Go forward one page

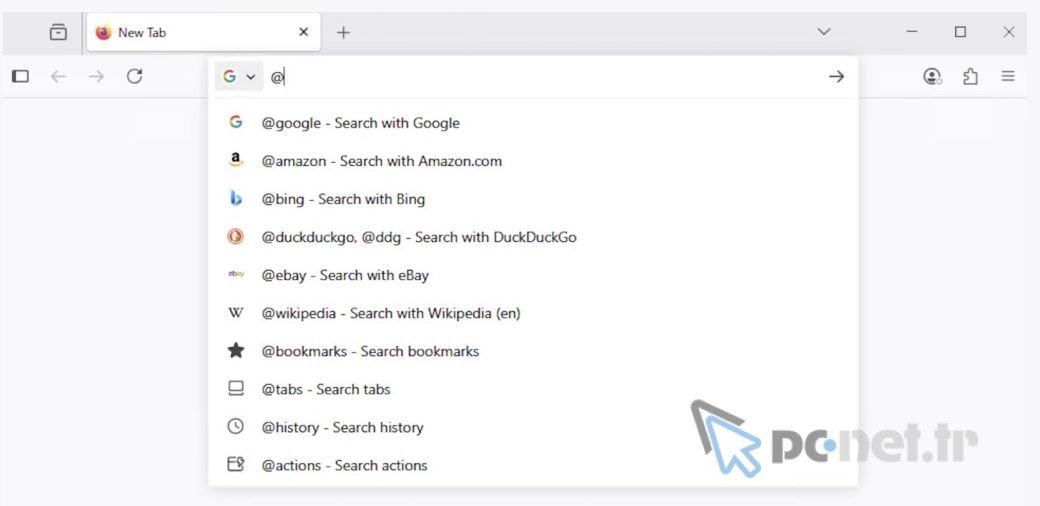(x=97, y=76)
